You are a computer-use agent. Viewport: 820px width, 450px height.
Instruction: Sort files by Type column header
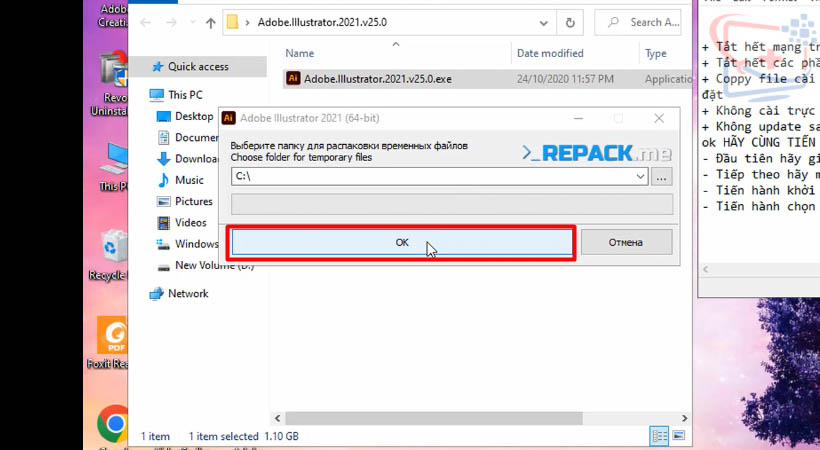pyautogui.click(x=656, y=53)
